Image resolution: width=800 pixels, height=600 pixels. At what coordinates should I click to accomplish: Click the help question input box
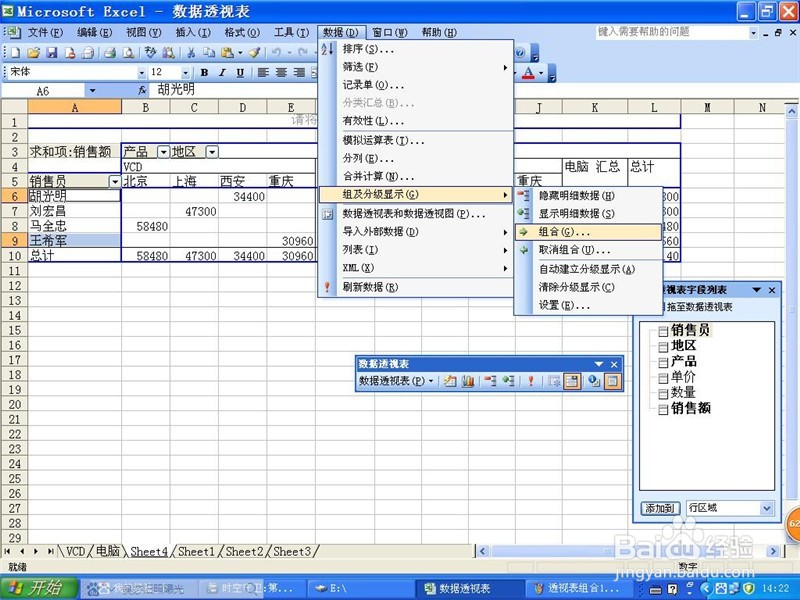click(672, 32)
